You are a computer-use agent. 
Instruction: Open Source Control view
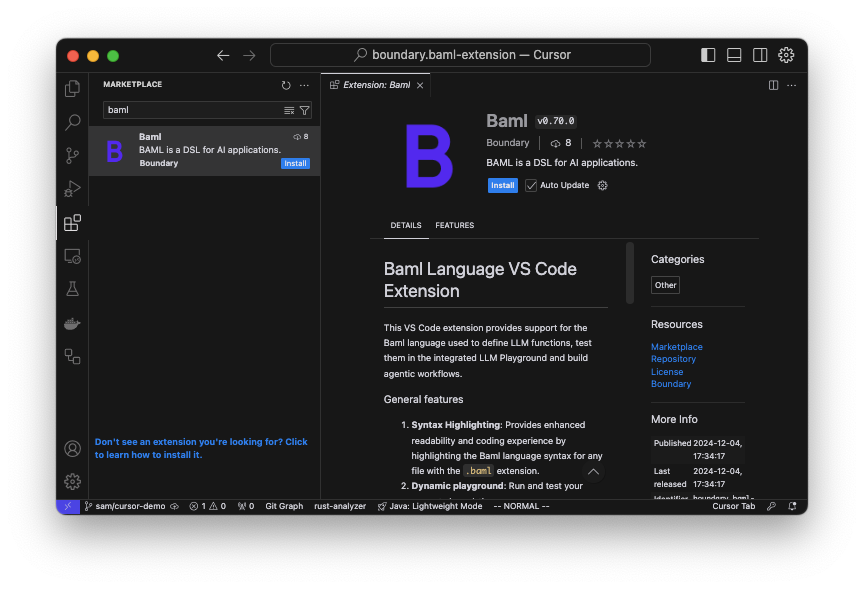(72, 155)
